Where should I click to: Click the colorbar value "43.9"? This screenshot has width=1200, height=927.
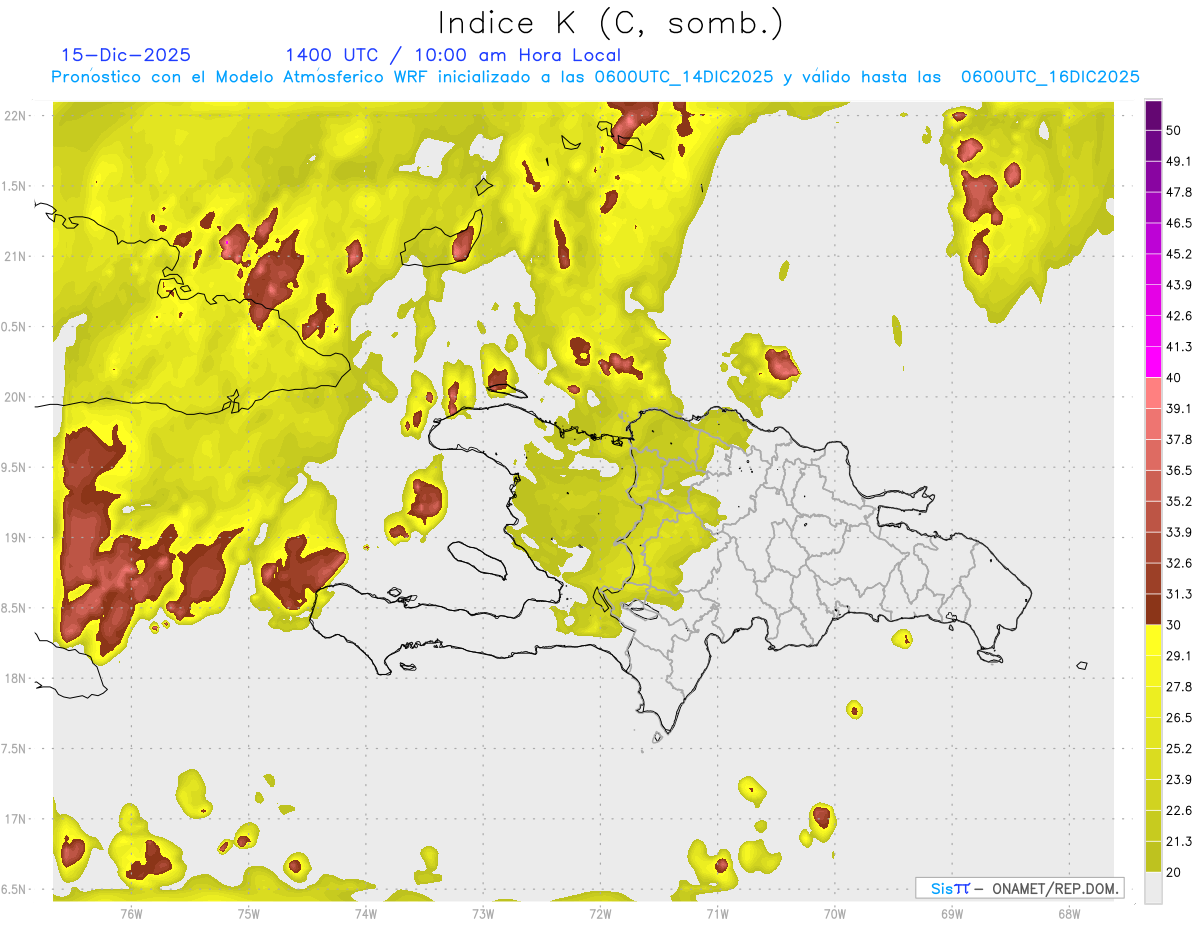pos(1180,285)
